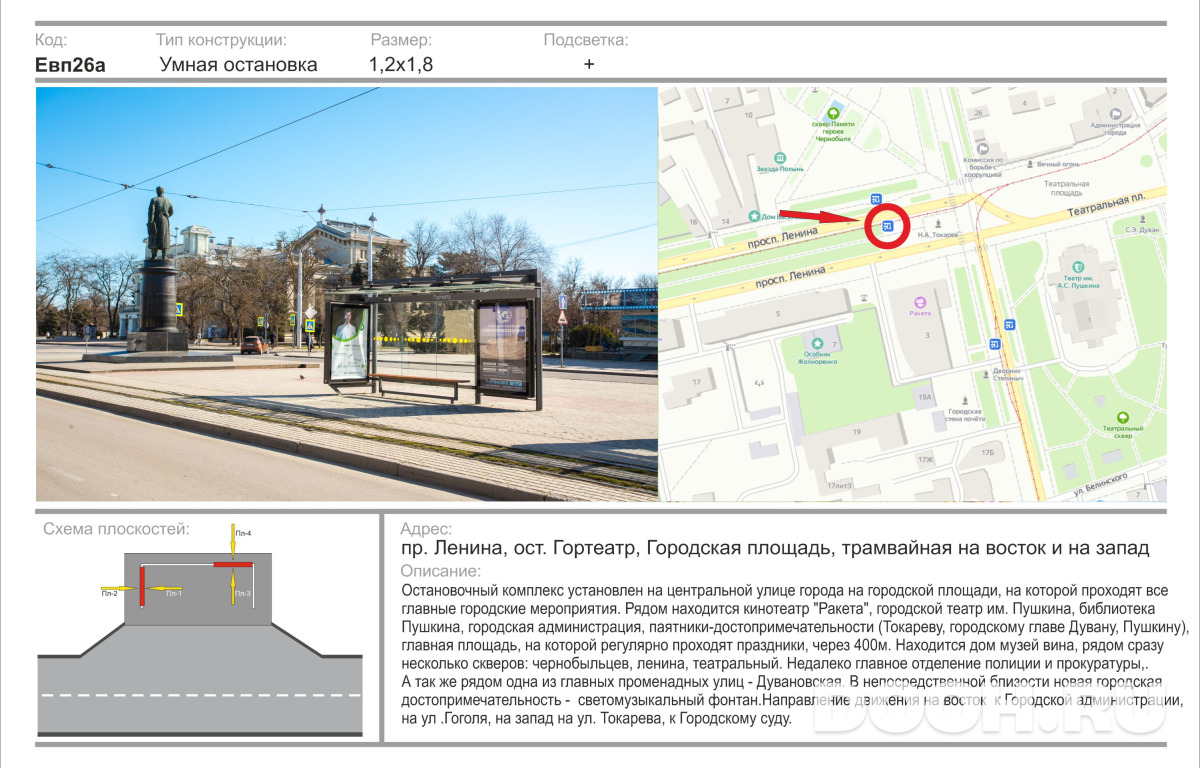
Task: Click the address line starting пр. Ленина, ост. Гортеатр
Action: tap(775, 548)
